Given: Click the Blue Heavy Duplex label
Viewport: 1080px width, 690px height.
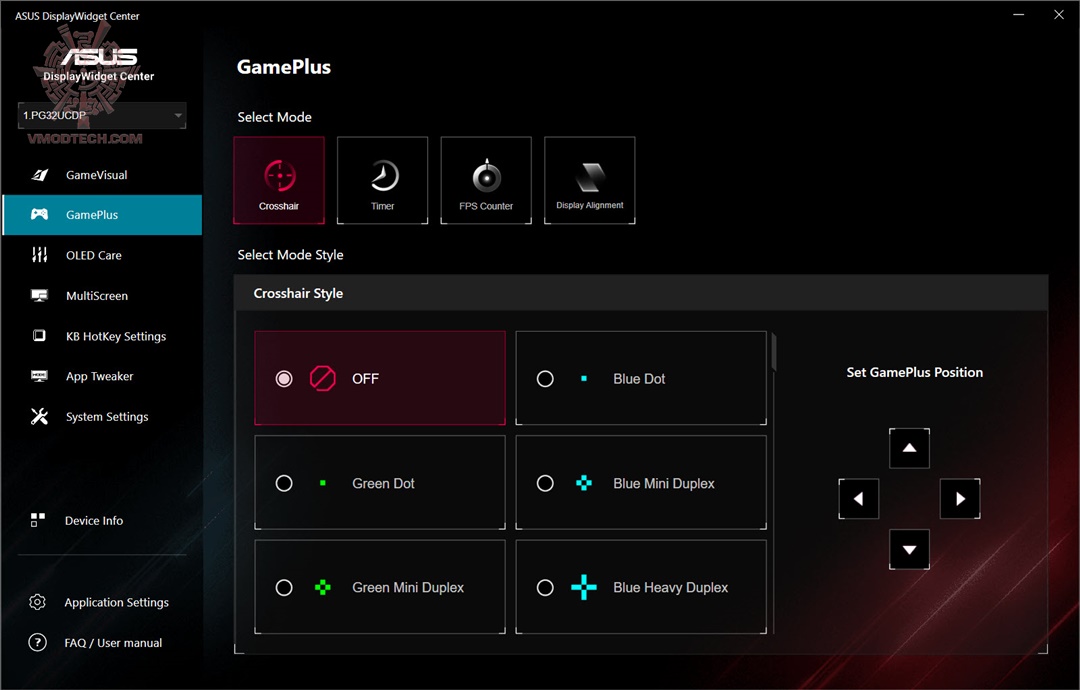Looking at the screenshot, I should click(x=670, y=587).
